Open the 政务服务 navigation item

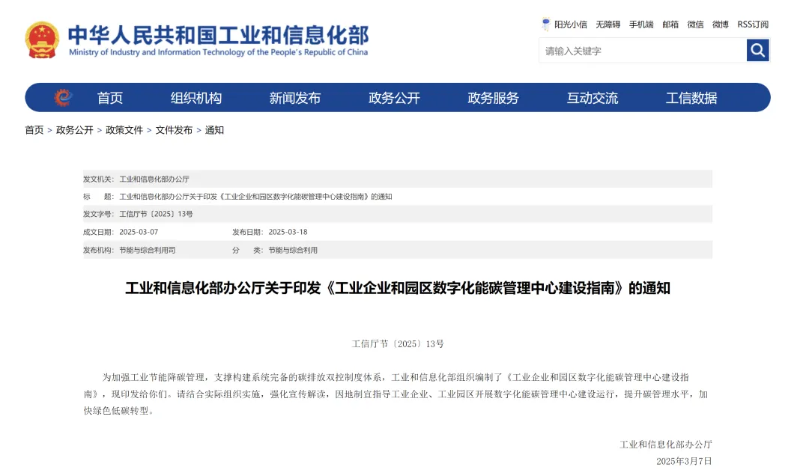493,98
